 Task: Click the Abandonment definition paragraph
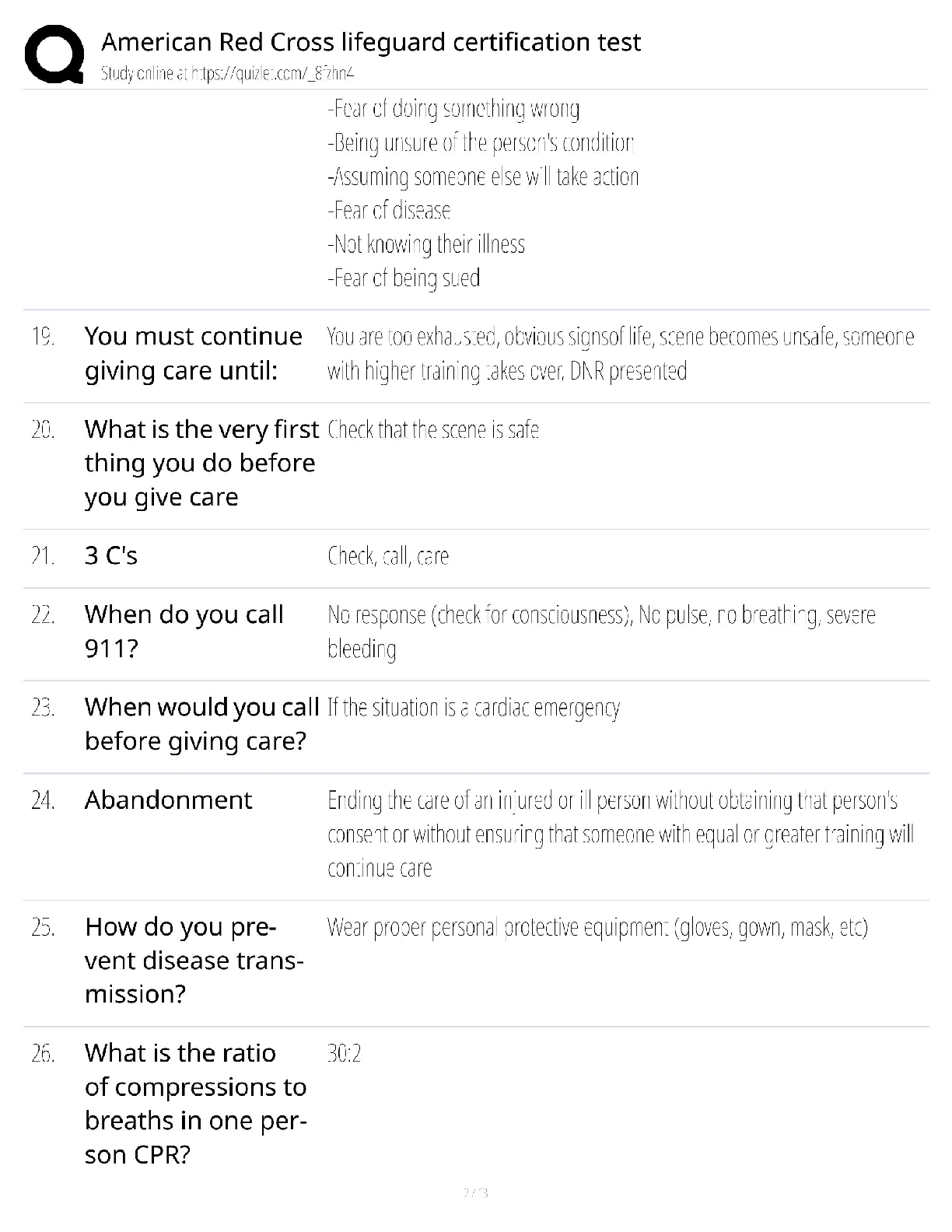pos(621,834)
